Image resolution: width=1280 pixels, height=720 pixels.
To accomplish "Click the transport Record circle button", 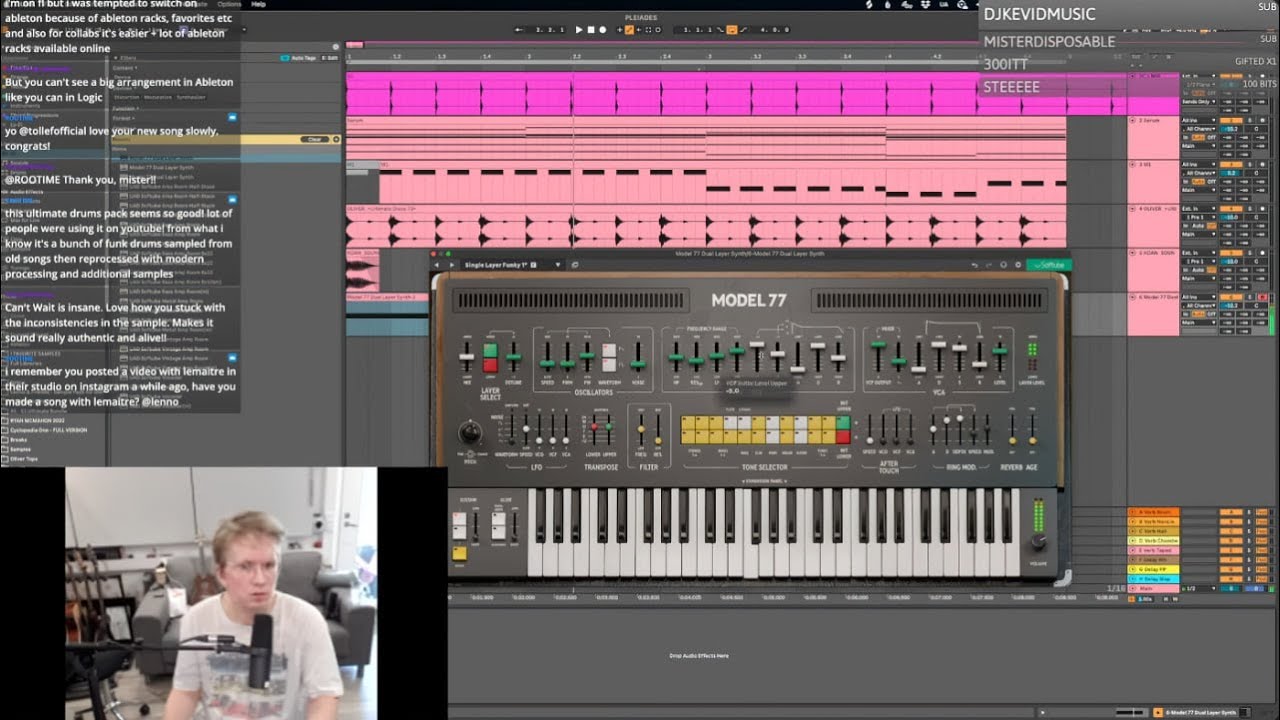I will pyautogui.click(x=602, y=30).
